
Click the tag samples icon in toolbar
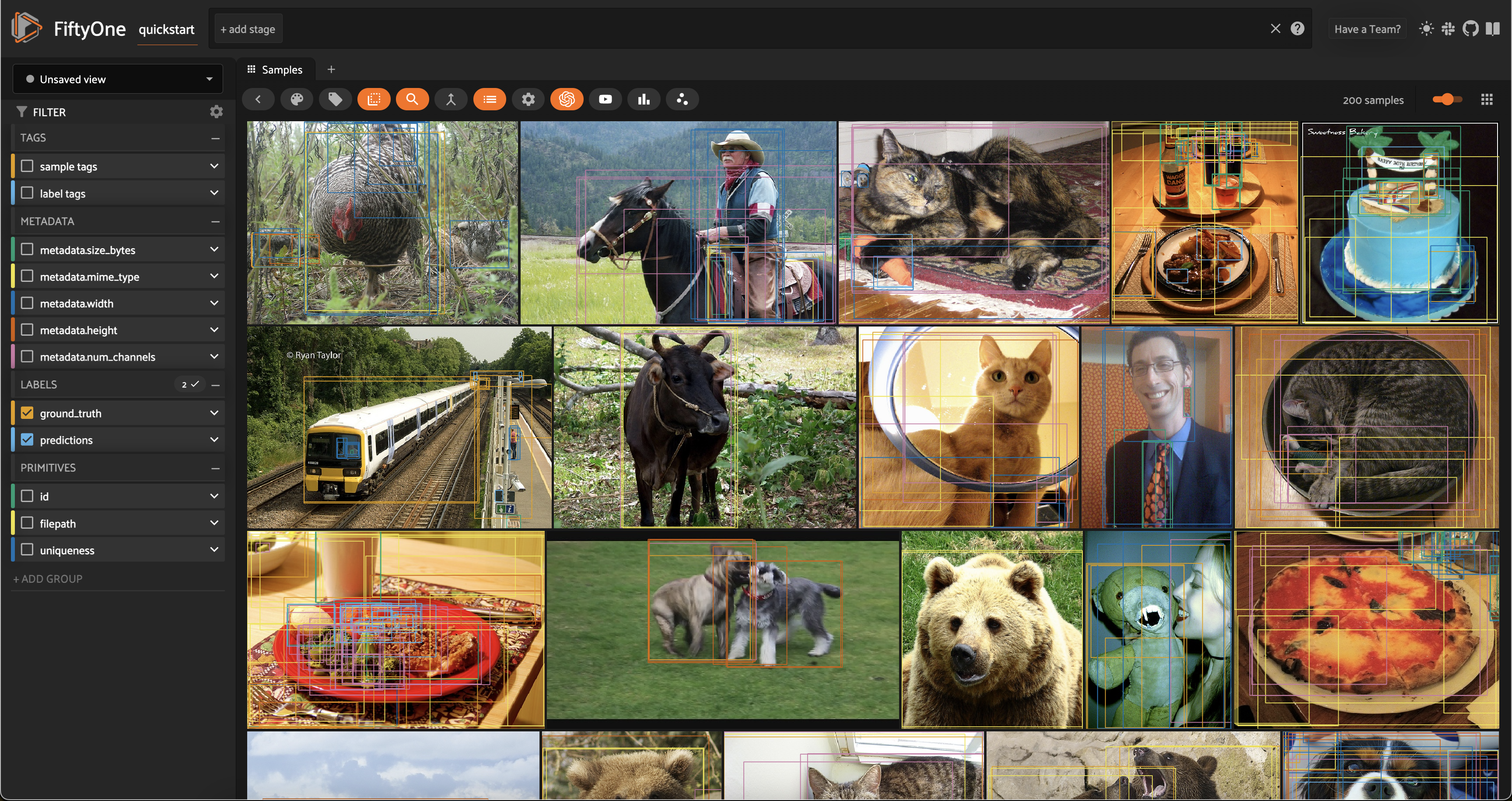(x=335, y=99)
